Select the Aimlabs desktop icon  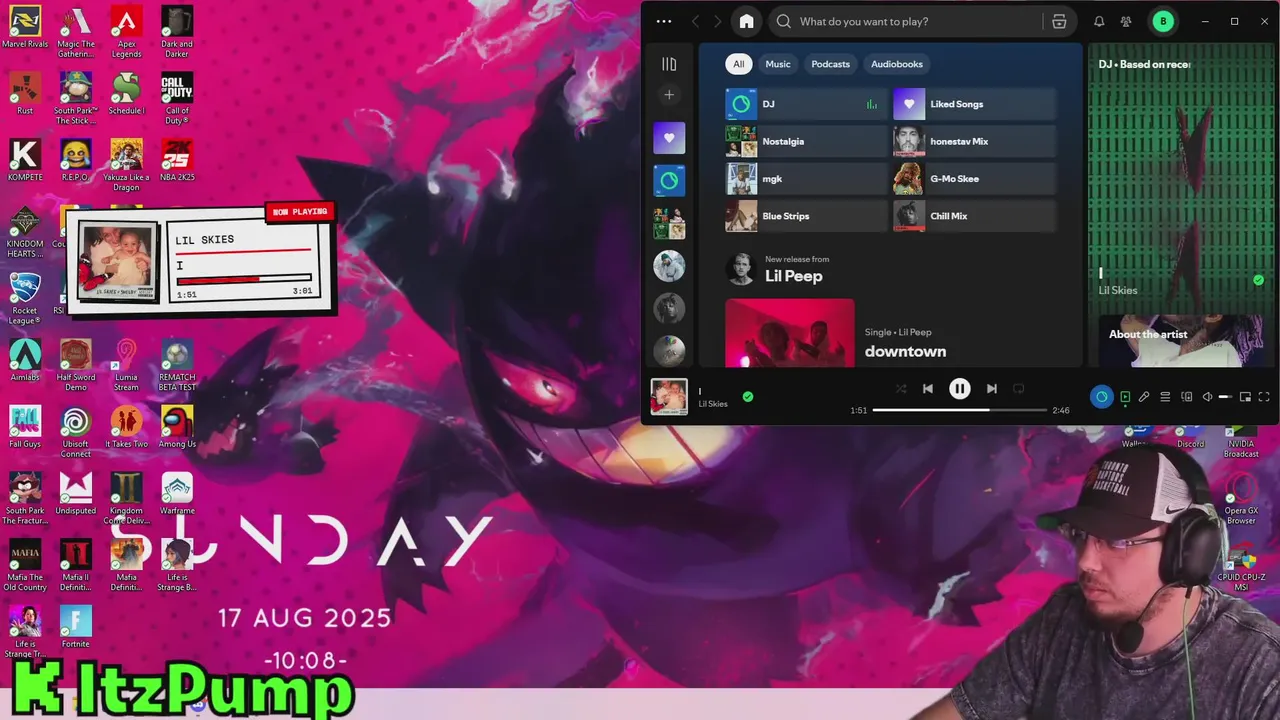click(25, 360)
